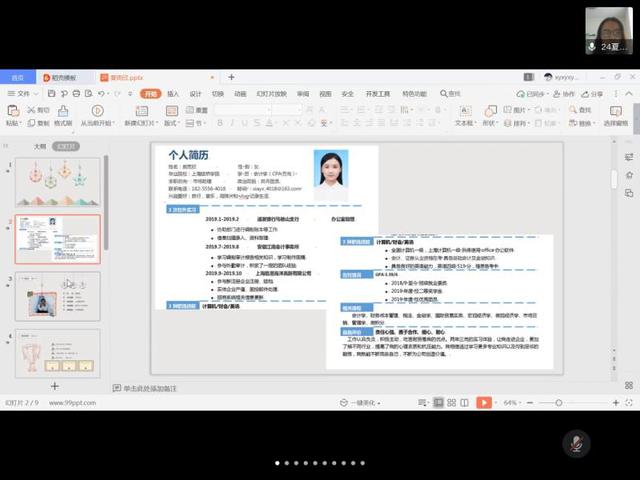Screen dimensions: 640x480
Task: Open the 插入 ribbon tab
Action: coord(173,94)
